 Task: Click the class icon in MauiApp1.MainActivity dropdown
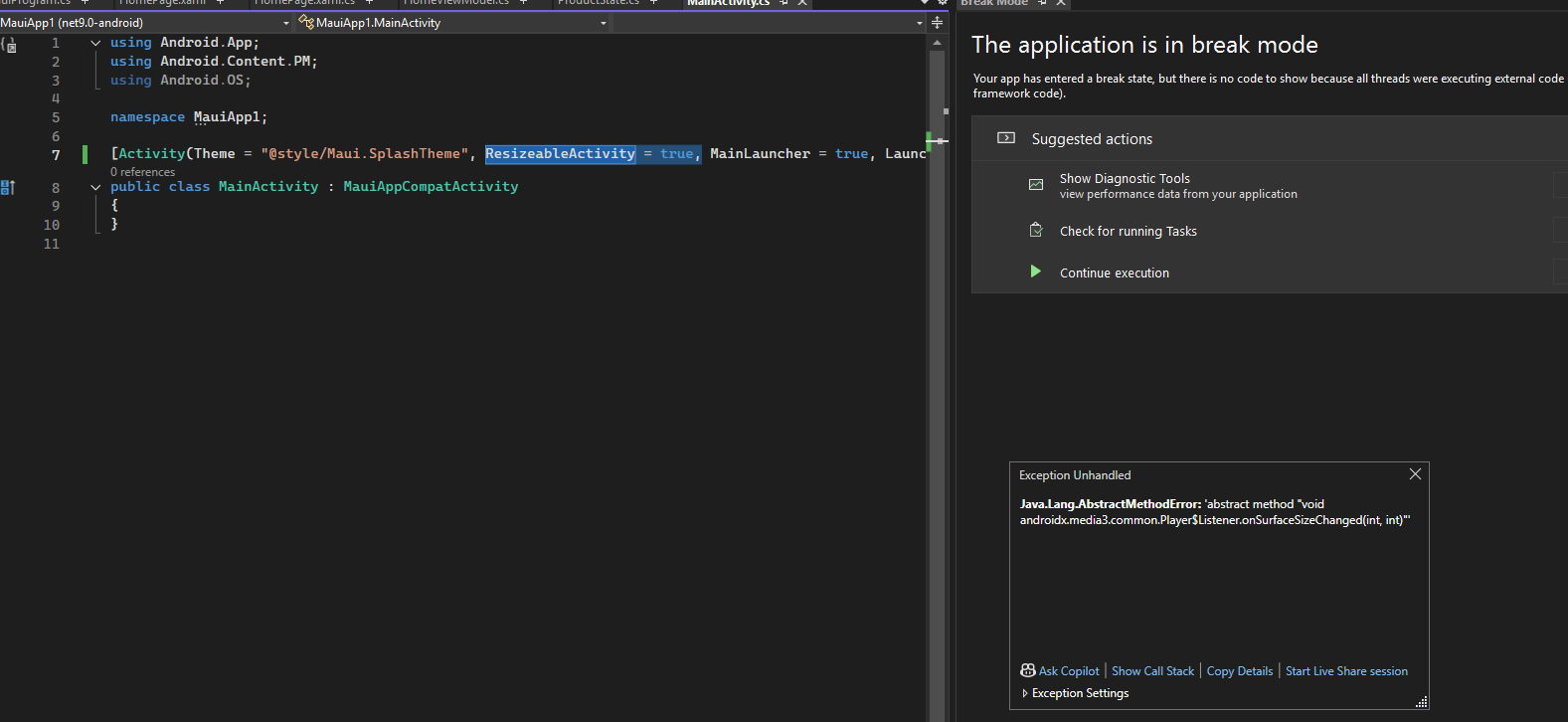pyautogui.click(x=306, y=22)
